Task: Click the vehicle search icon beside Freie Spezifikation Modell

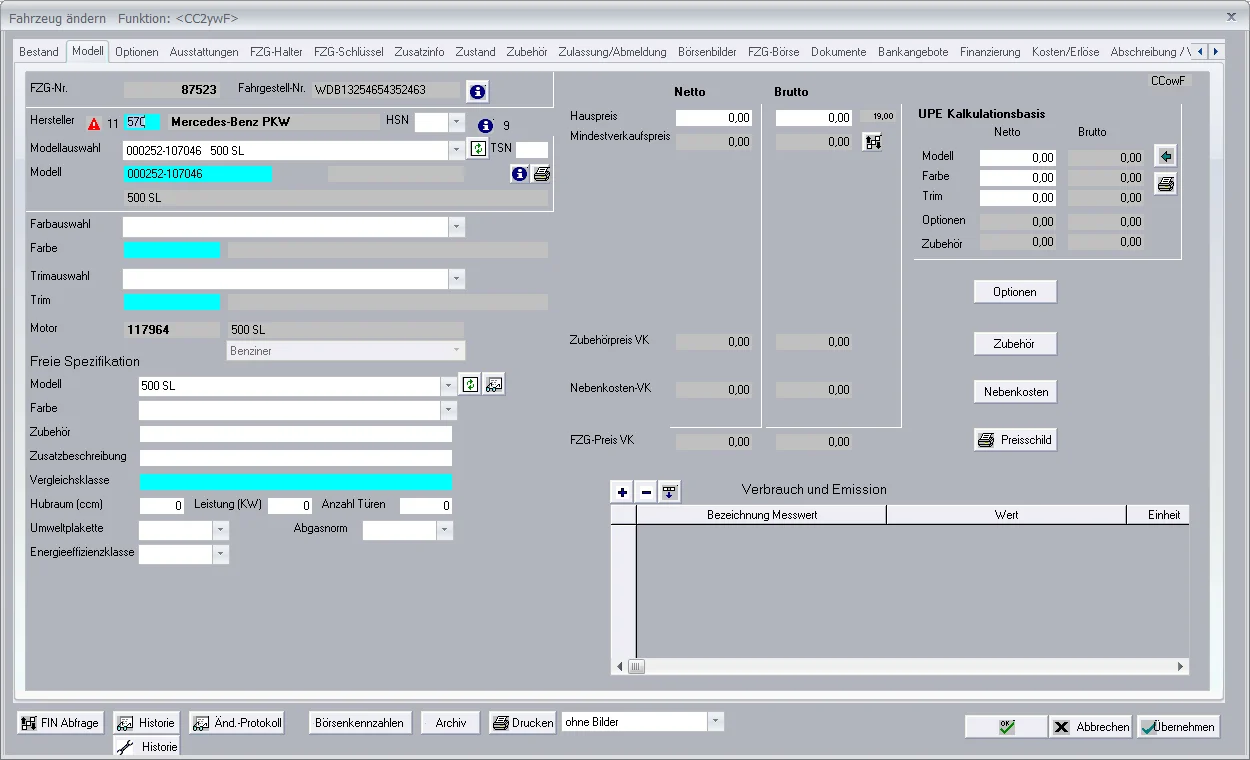Action: (x=494, y=384)
